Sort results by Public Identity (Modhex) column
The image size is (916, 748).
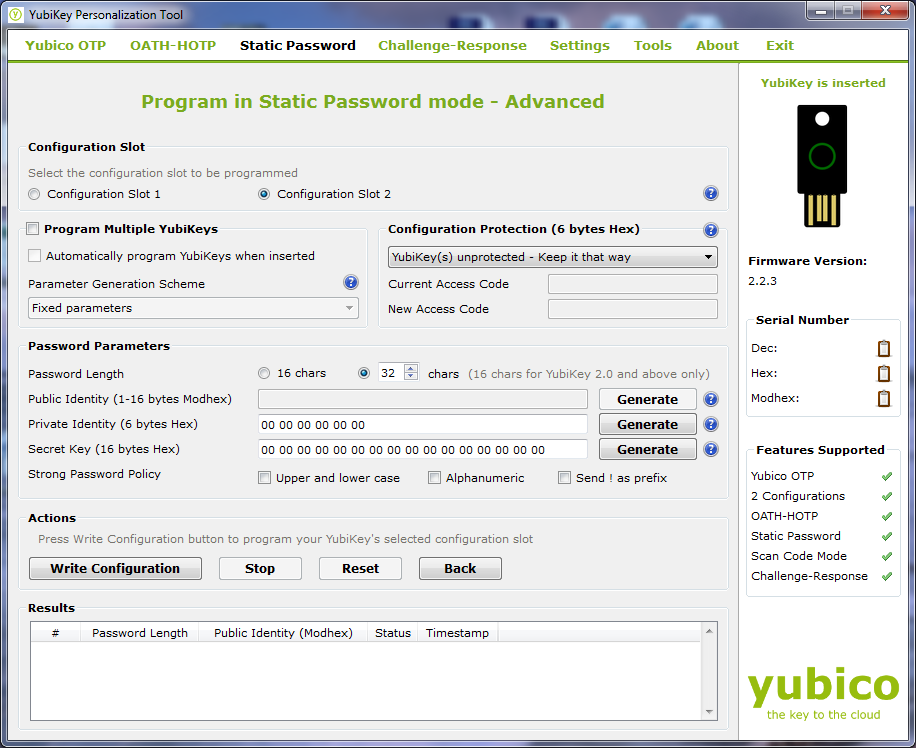283,633
